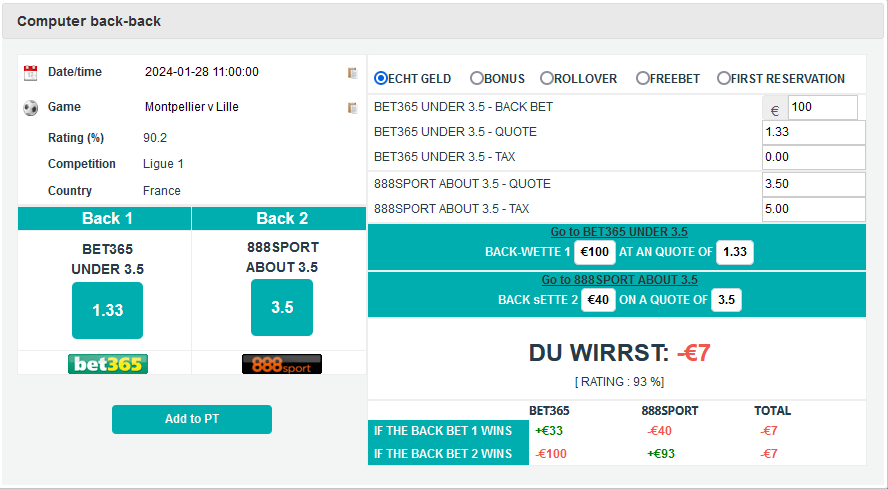
Task: Copy the game name with clipboard icon
Action: [x=353, y=108]
